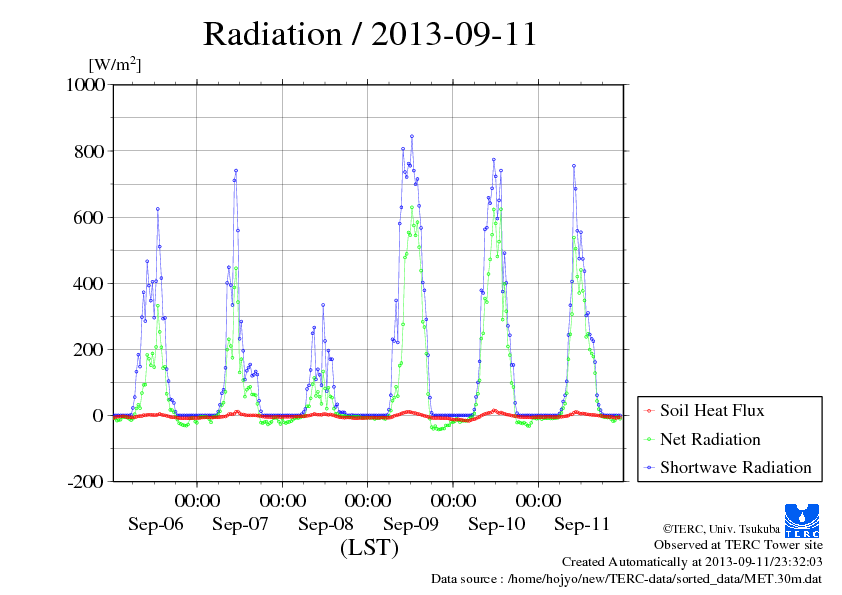Click the Sep-11 shortwave peak data point

tap(574, 166)
